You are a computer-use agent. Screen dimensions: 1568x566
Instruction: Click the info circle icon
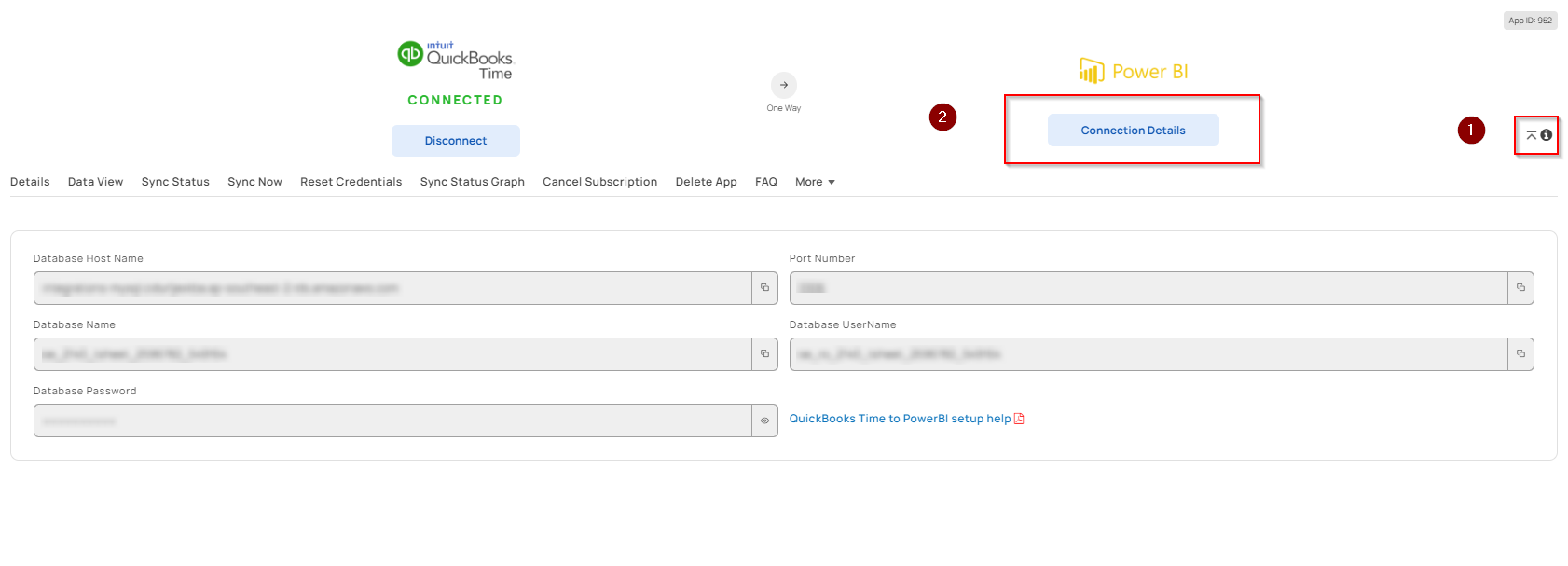coord(1547,135)
